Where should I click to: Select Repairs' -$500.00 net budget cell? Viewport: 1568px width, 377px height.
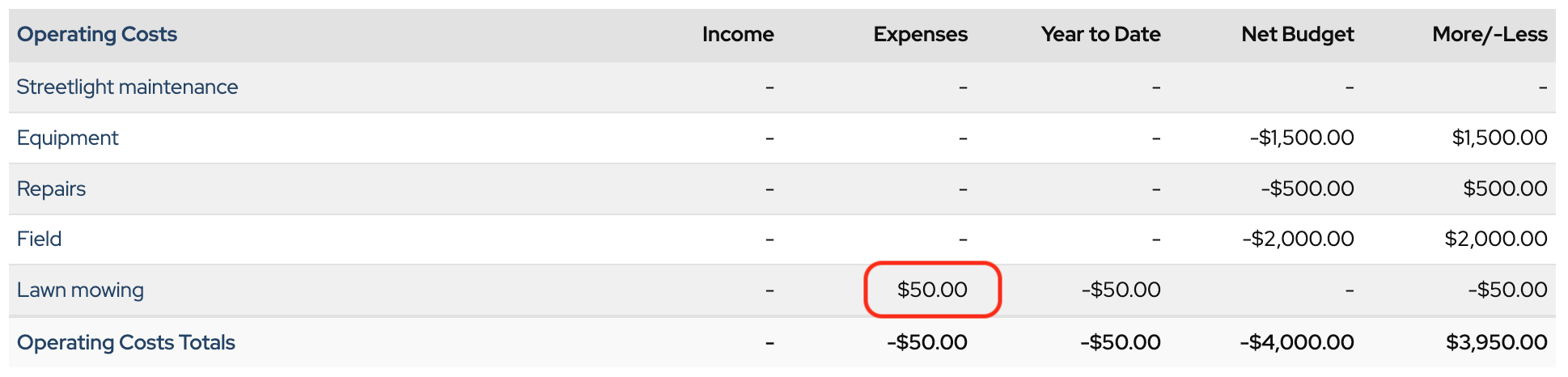1307,188
